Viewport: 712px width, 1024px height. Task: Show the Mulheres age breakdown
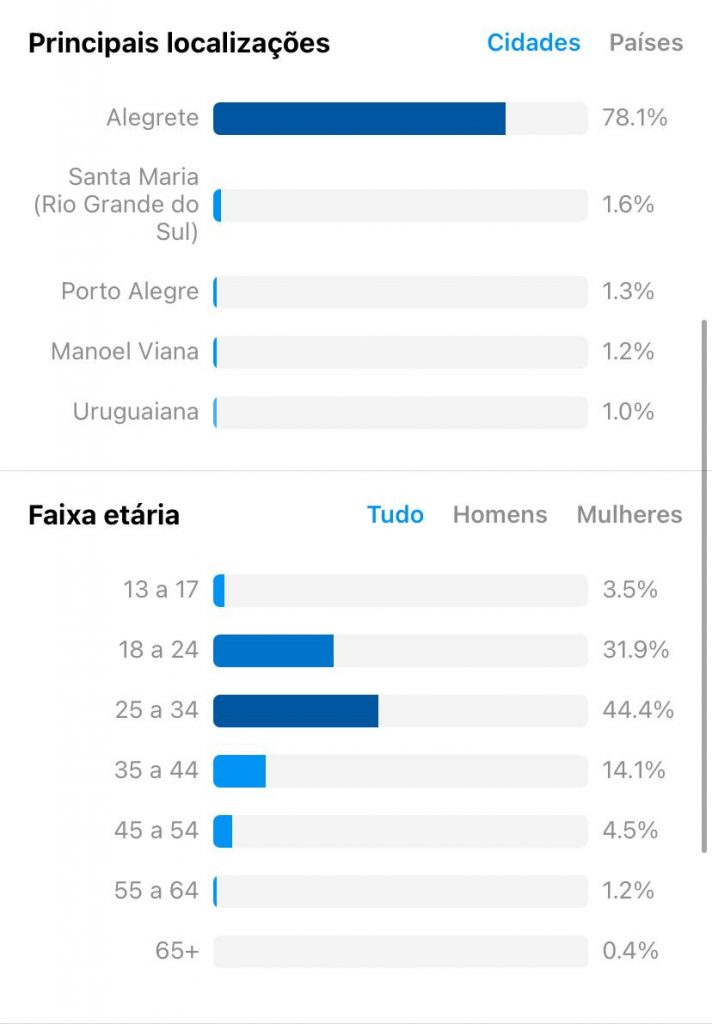coord(629,515)
